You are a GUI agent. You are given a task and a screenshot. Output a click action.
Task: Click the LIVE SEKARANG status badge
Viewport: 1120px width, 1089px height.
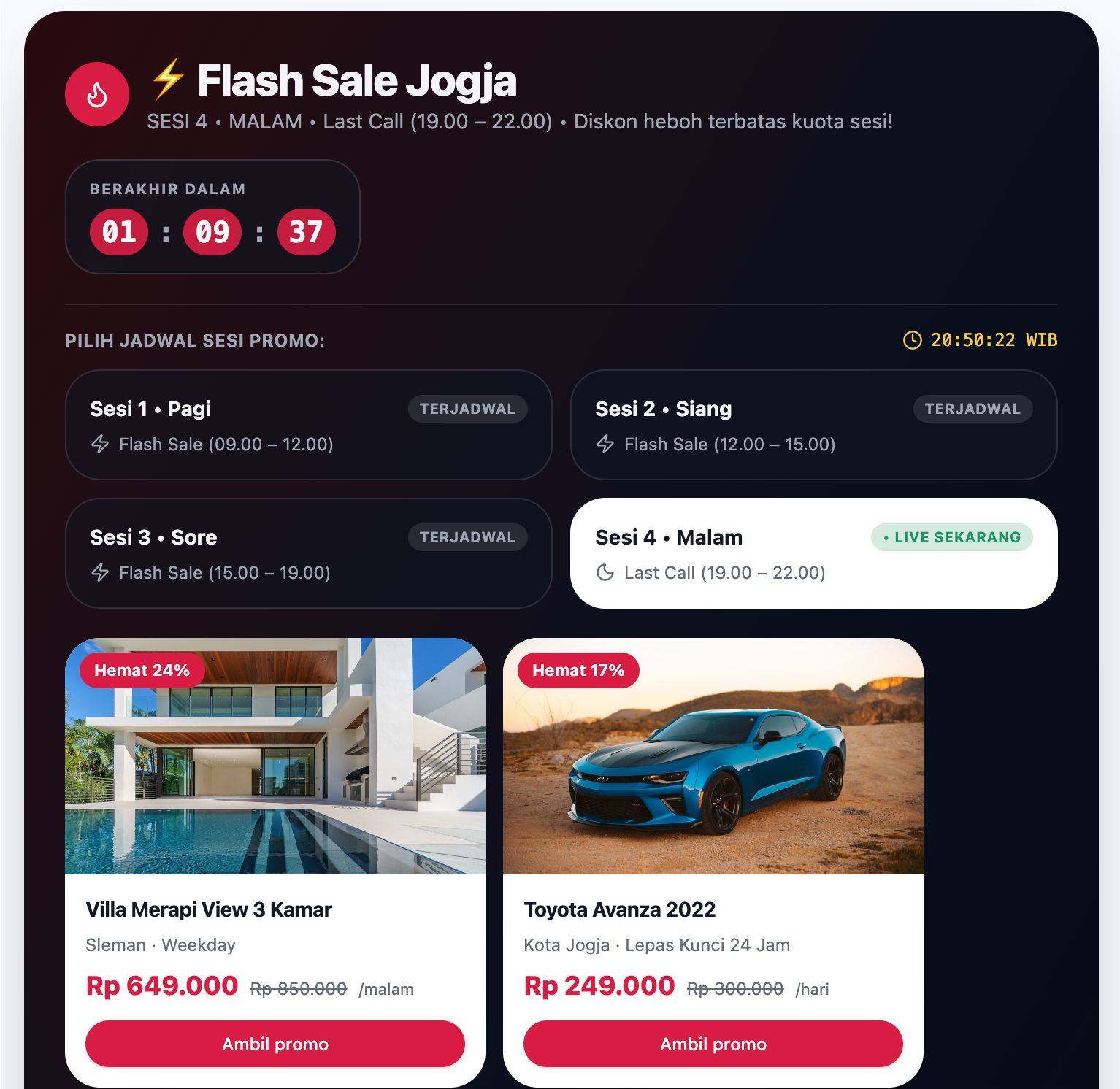pos(952,537)
